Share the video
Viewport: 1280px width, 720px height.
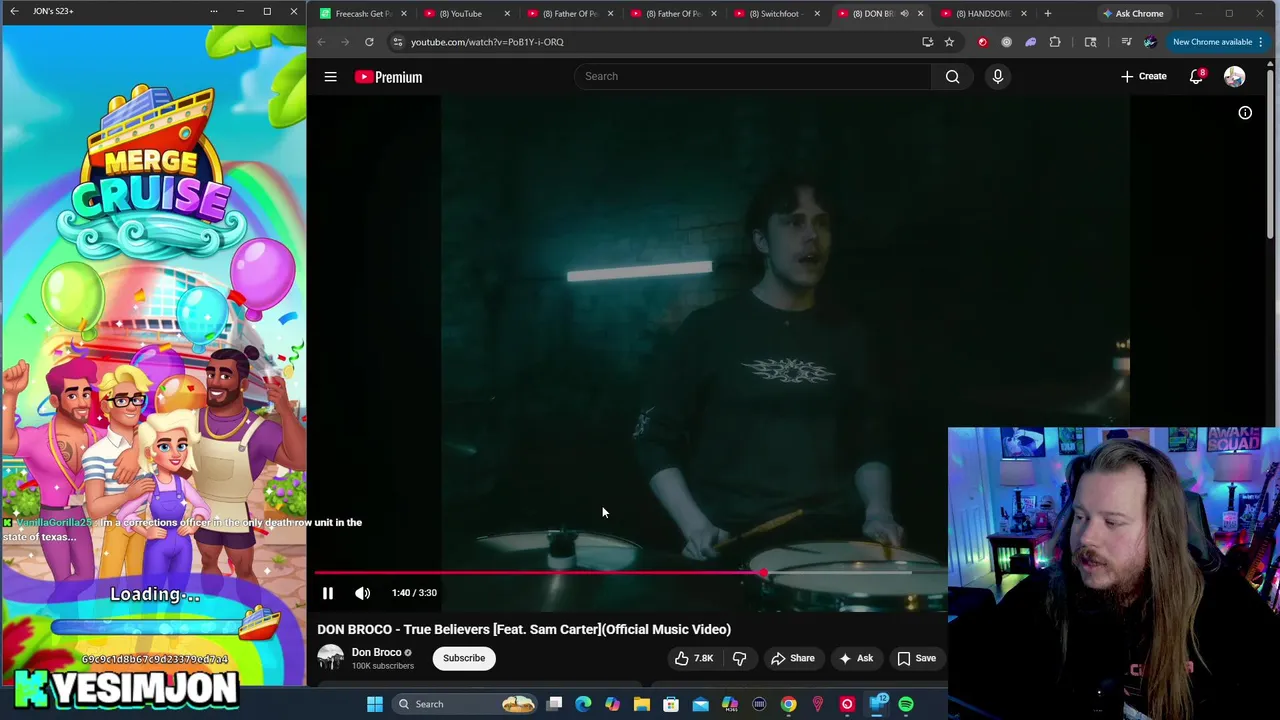tap(792, 658)
